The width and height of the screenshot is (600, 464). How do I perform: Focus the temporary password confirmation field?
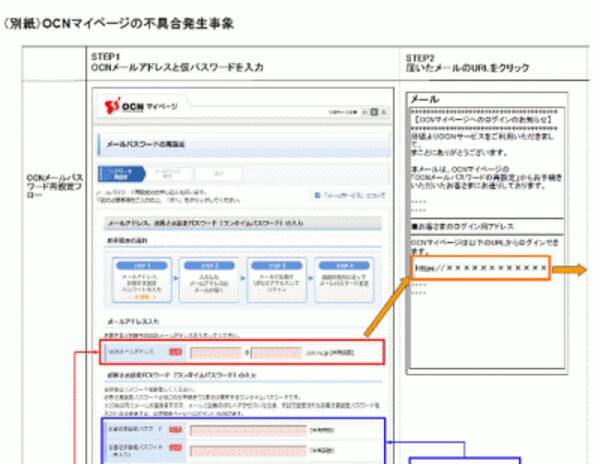[x=248, y=451]
